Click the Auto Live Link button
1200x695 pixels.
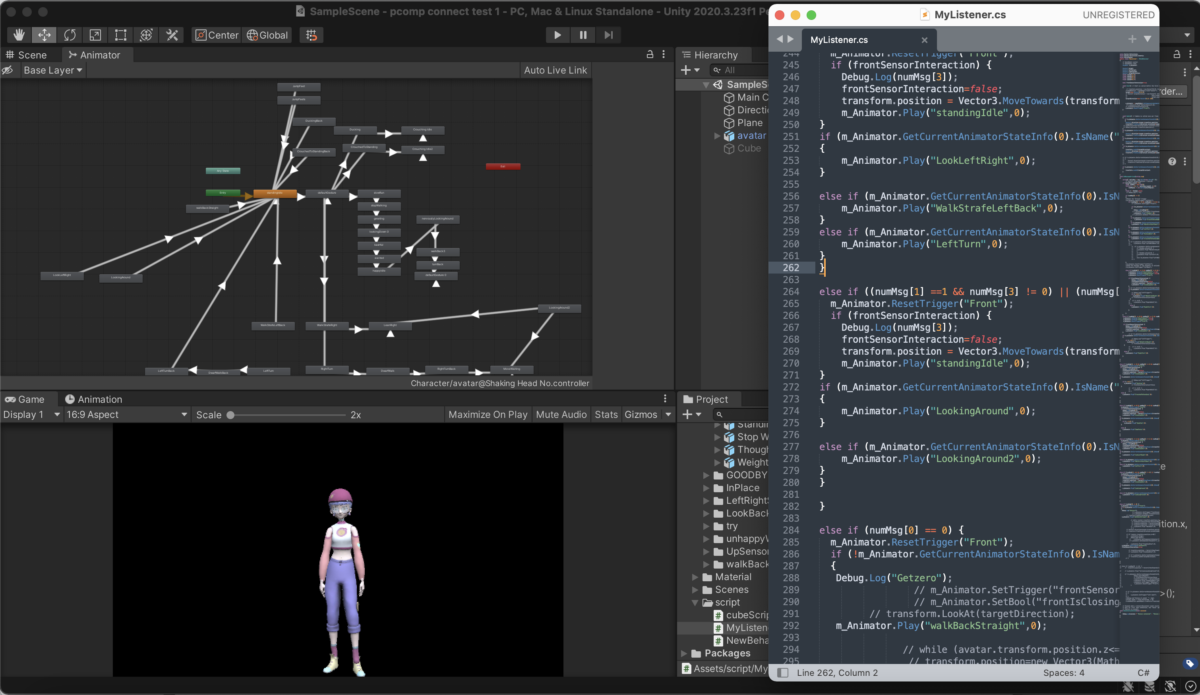555,71
